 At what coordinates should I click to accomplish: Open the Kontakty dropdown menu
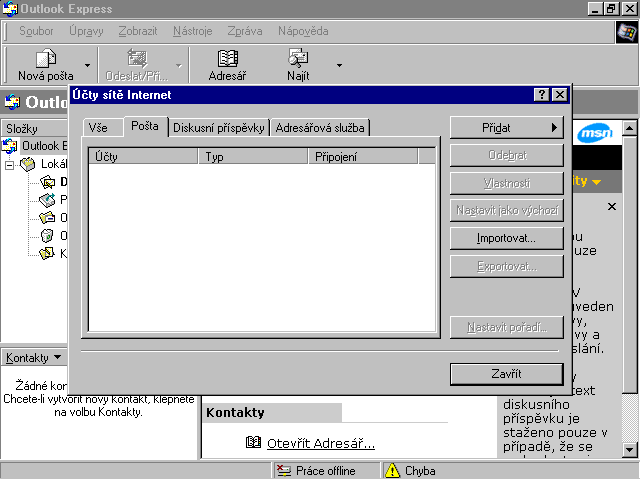click(x=33, y=358)
